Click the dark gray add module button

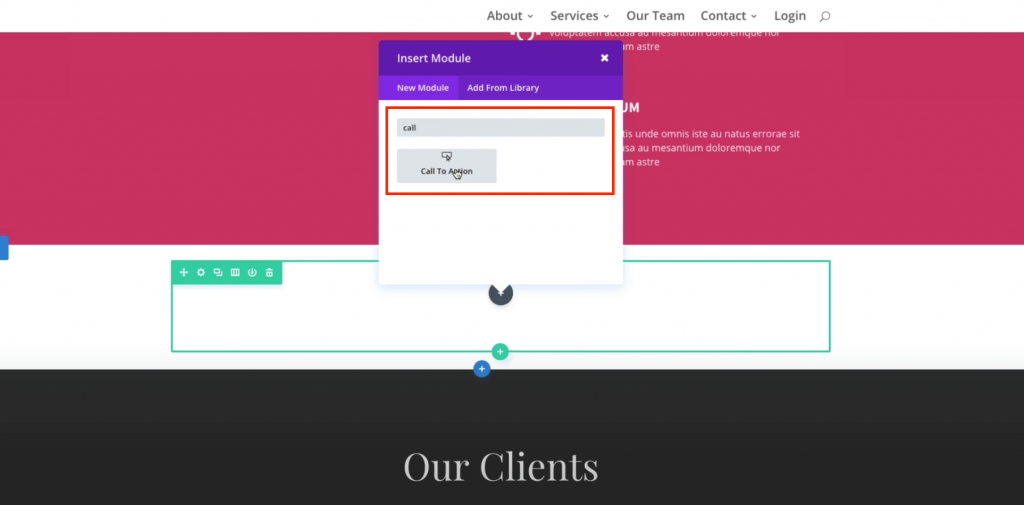tap(501, 293)
